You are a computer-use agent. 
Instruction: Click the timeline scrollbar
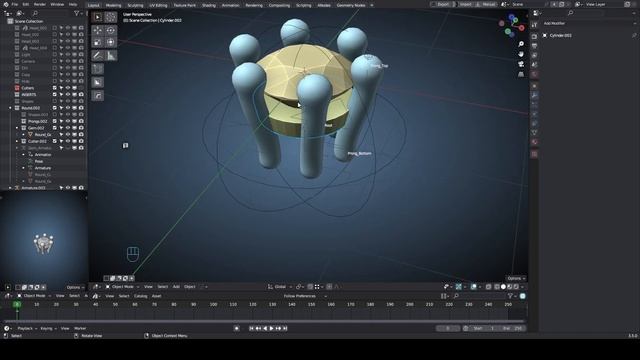(265, 321)
